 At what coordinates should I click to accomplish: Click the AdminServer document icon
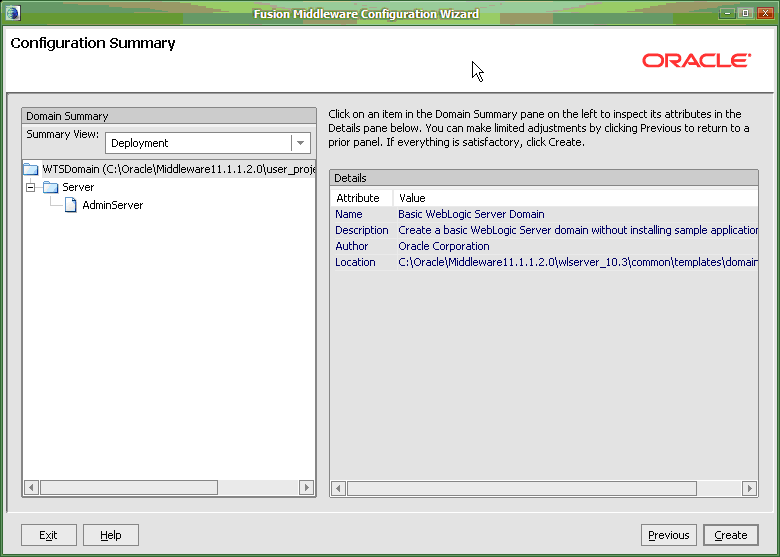pos(71,205)
